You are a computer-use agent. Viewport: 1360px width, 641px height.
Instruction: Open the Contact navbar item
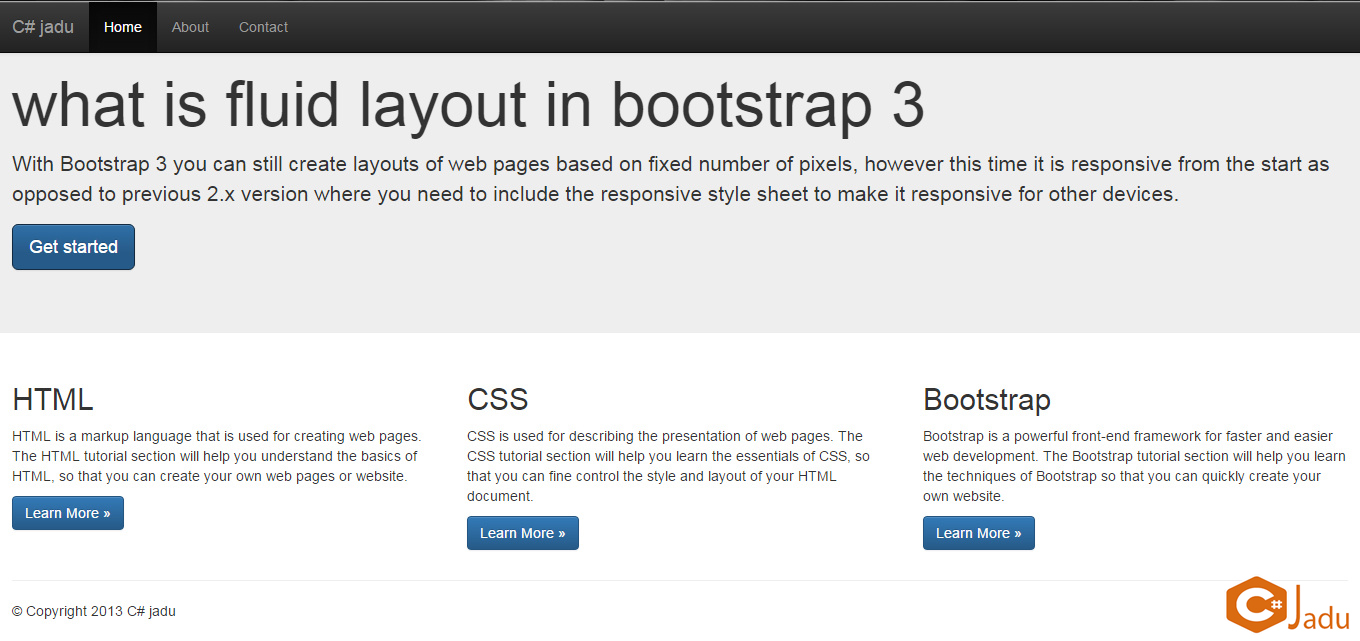click(x=263, y=27)
